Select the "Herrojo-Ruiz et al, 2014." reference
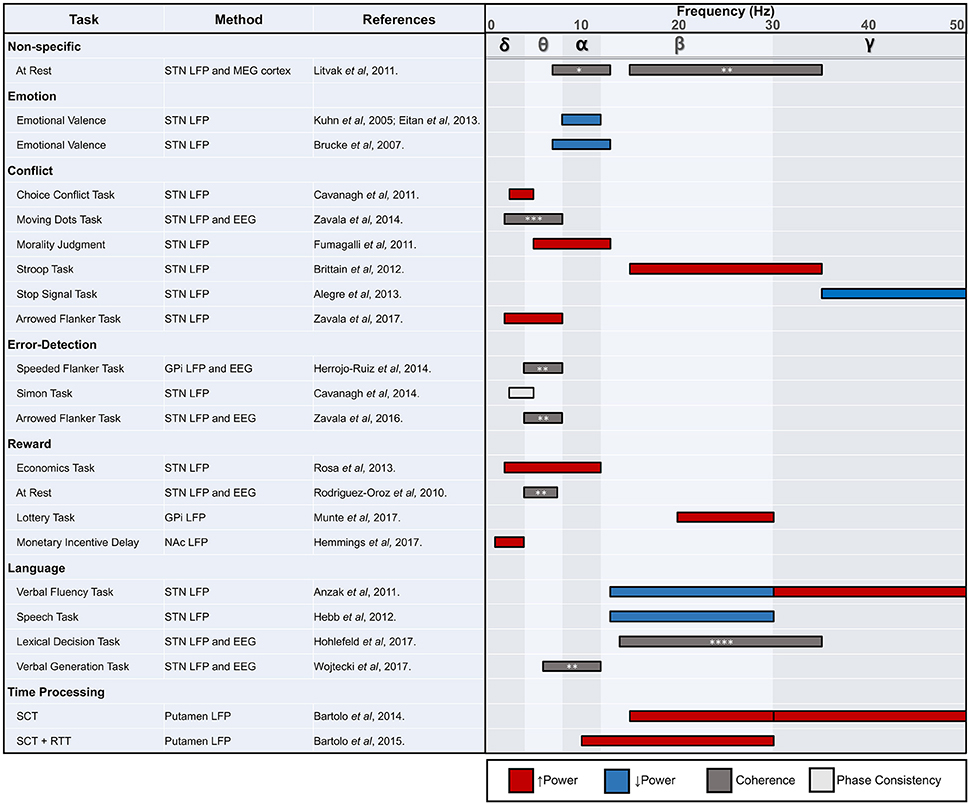970x805 pixels. (x=372, y=369)
